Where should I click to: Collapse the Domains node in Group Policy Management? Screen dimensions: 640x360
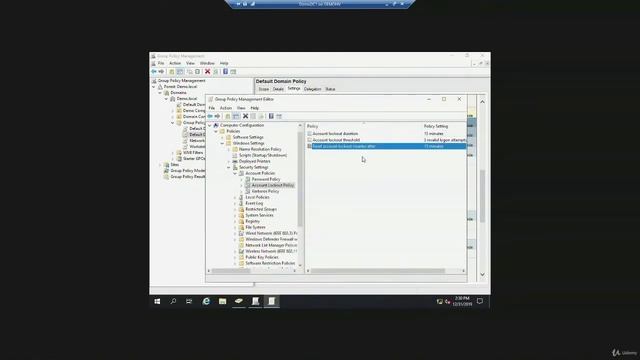[x=160, y=93]
